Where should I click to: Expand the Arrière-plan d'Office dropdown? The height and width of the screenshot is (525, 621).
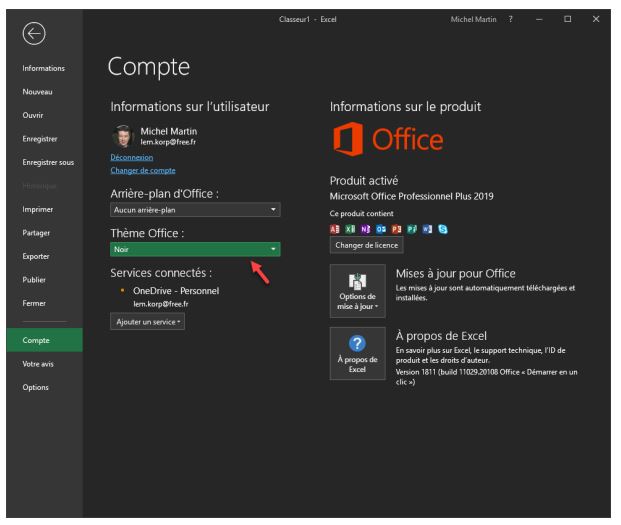[195, 210]
